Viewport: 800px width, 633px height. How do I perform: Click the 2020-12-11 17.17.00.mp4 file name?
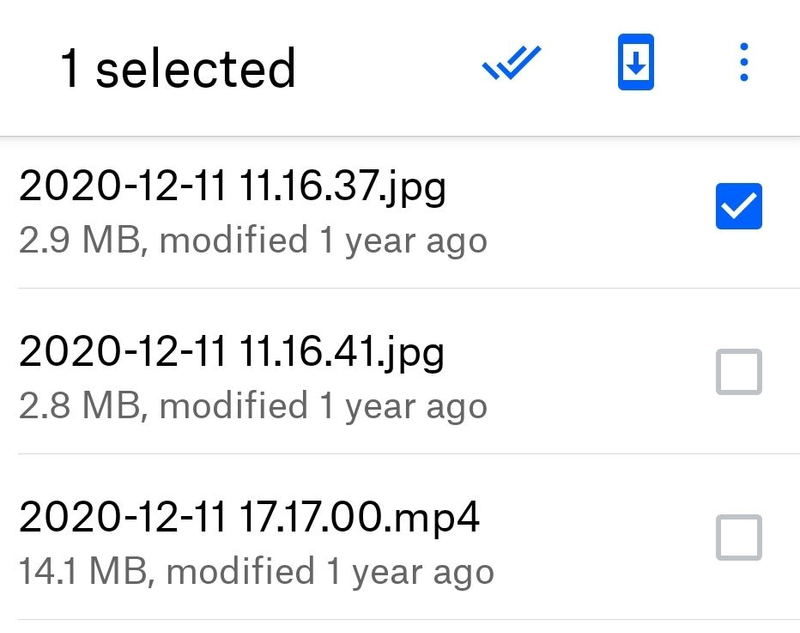tap(249, 517)
